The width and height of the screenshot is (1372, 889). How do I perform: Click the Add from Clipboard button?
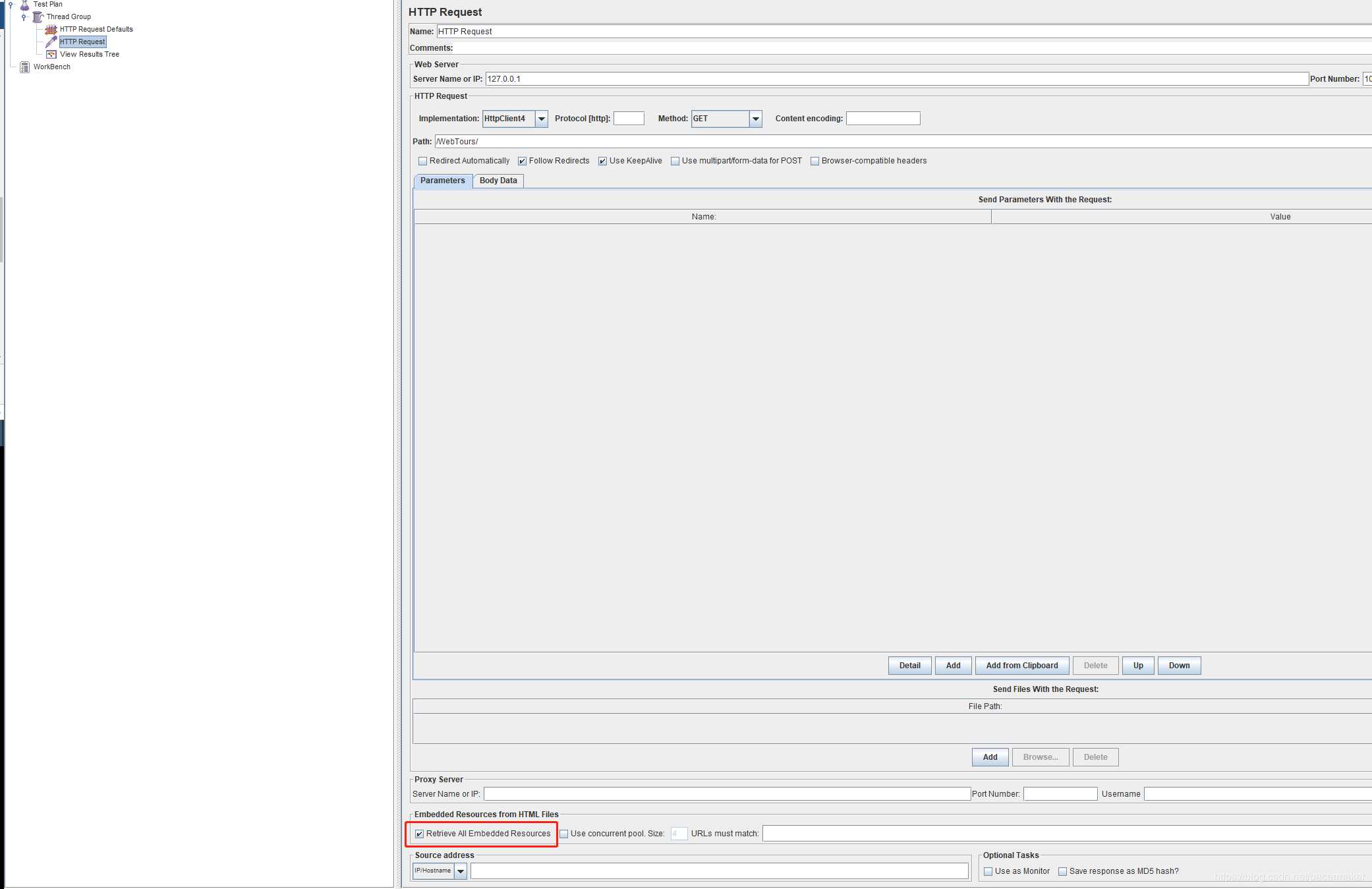pos(1021,666)
